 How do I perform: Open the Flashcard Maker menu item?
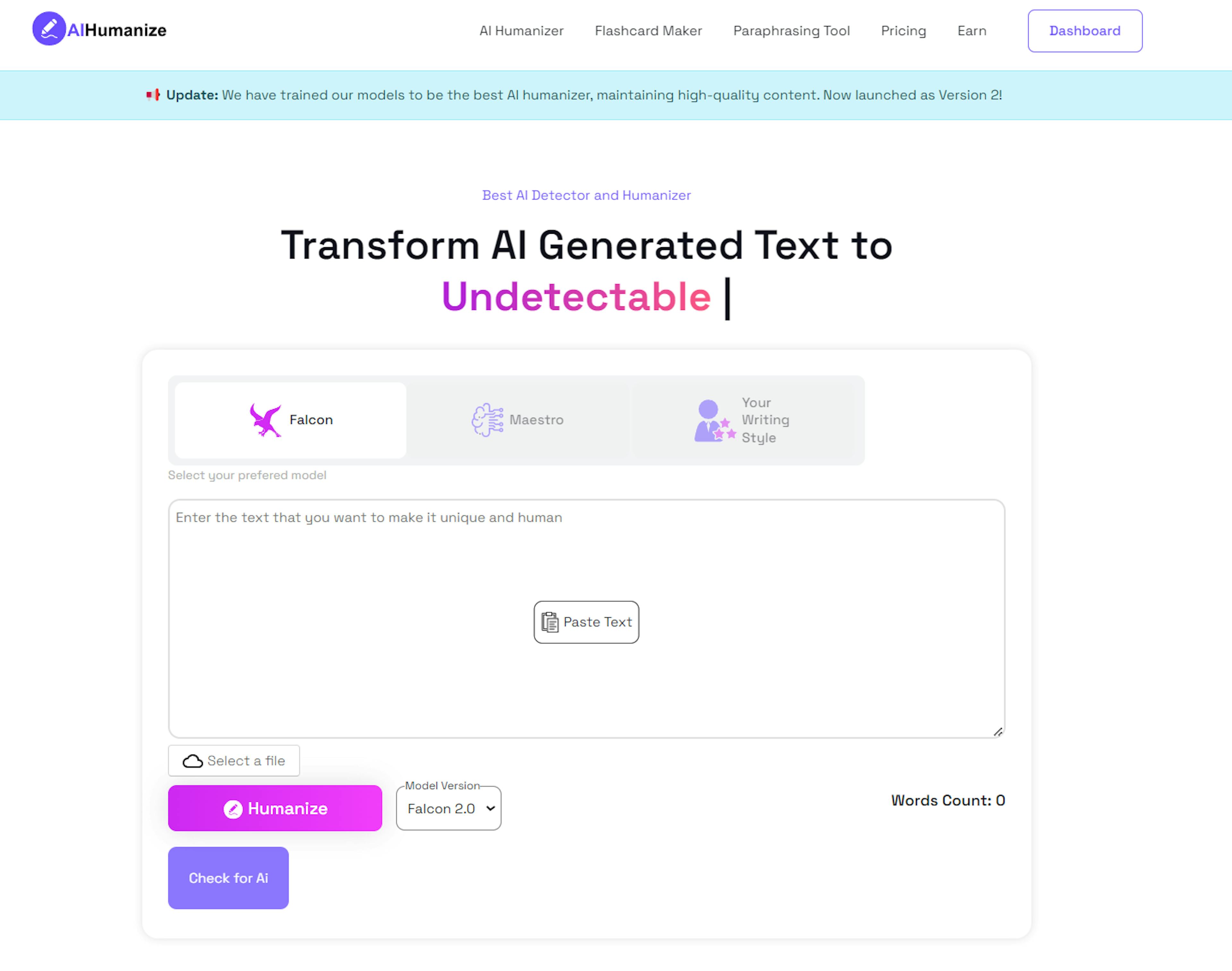648,31
